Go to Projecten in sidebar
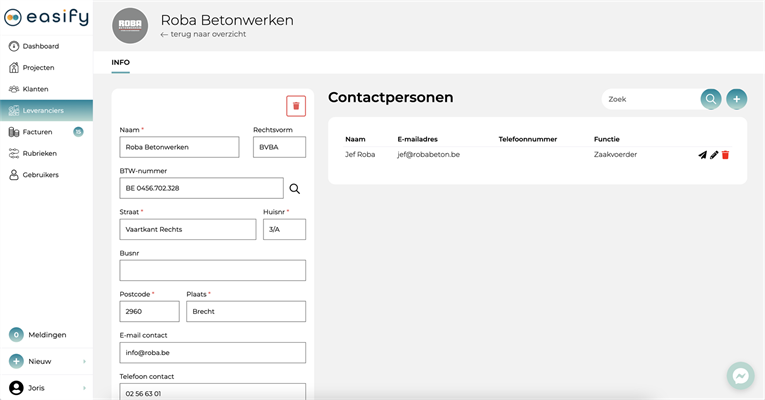 pos(38,67)
